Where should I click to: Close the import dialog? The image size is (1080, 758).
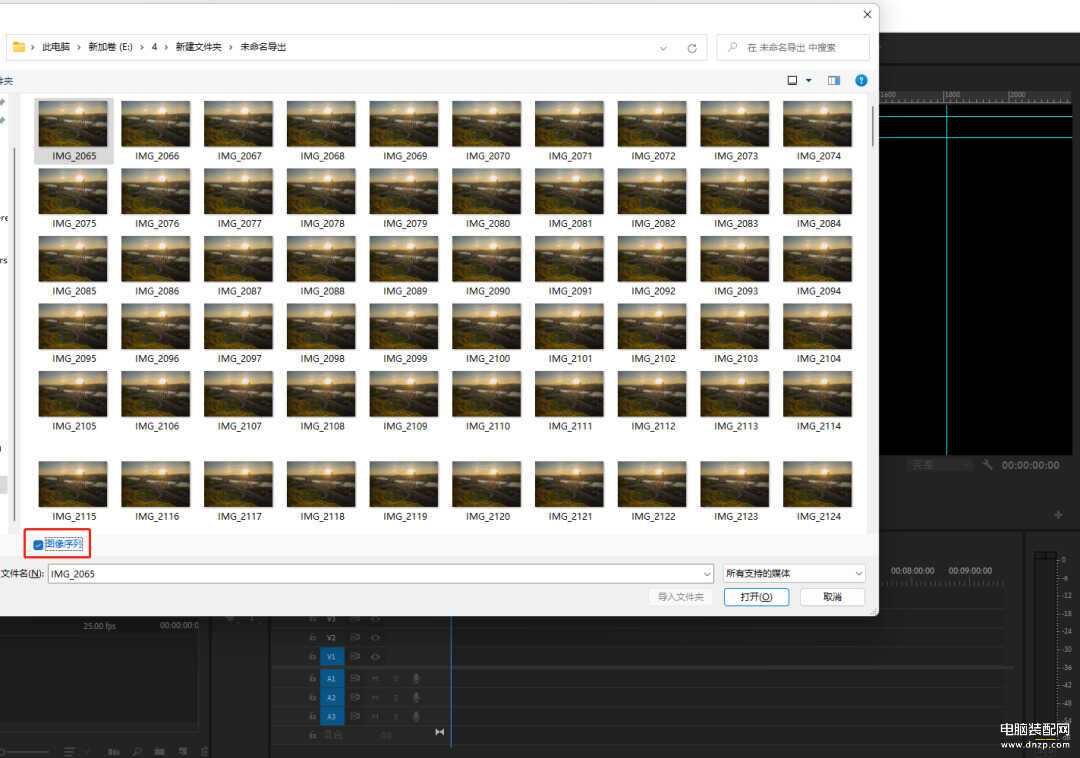pos(867,14)
